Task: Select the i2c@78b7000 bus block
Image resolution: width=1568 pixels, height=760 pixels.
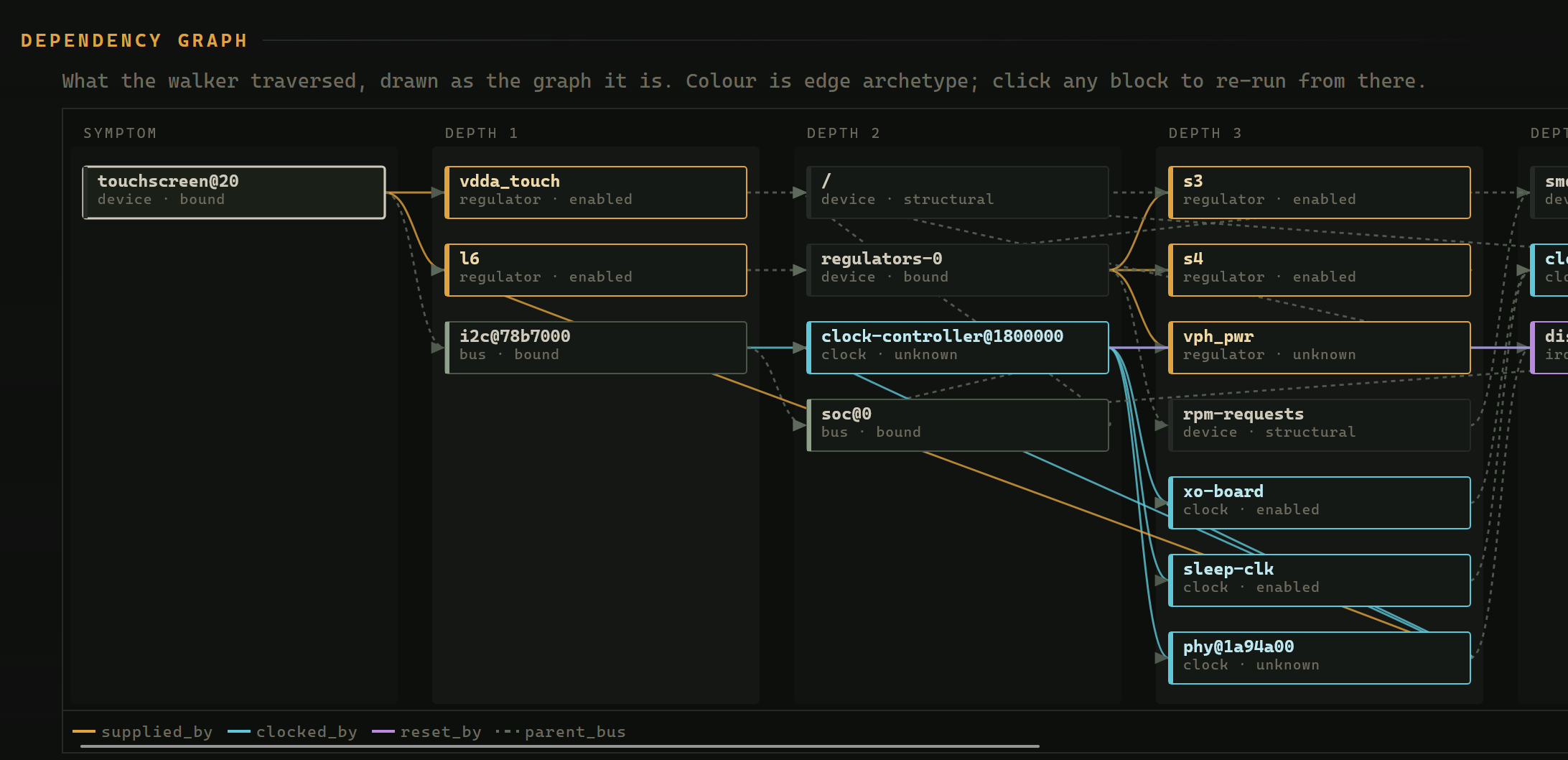Action: pos(596,348)
